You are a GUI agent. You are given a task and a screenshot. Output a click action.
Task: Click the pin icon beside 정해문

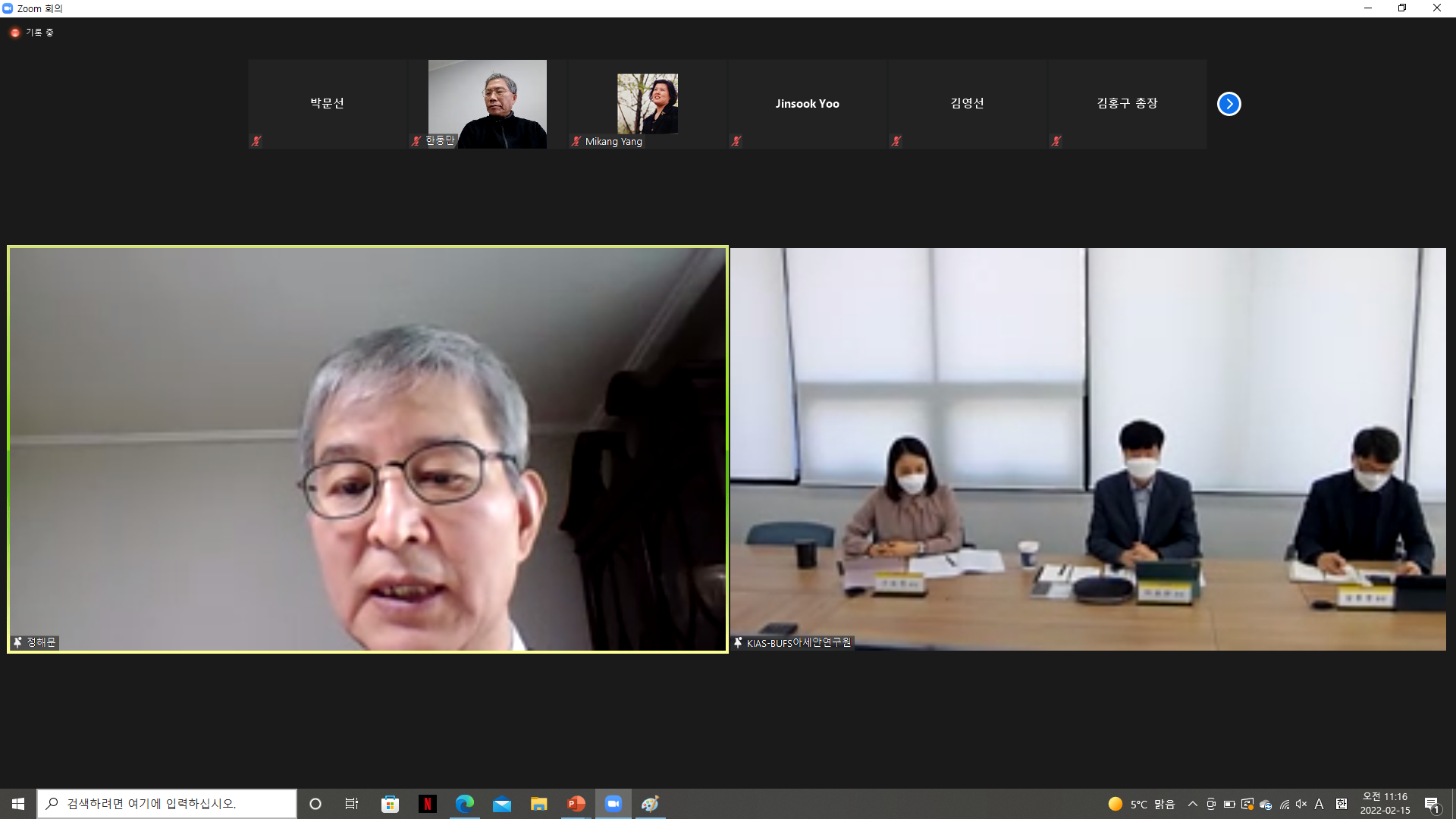[x=17, y=642]
